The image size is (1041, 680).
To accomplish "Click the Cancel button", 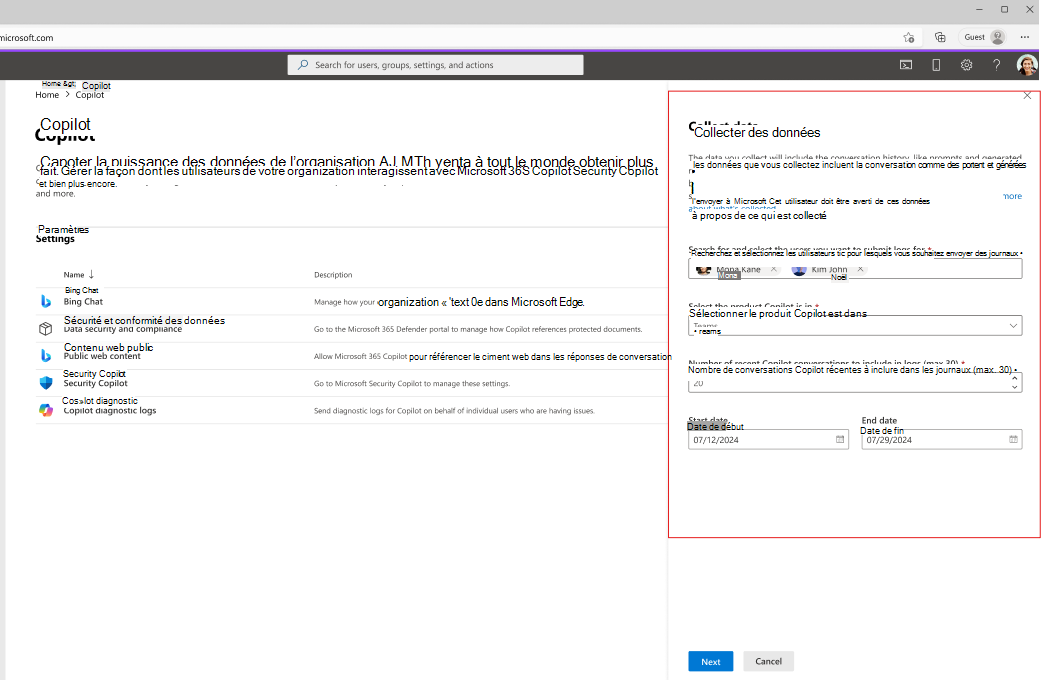I will (x=768, y=661).
